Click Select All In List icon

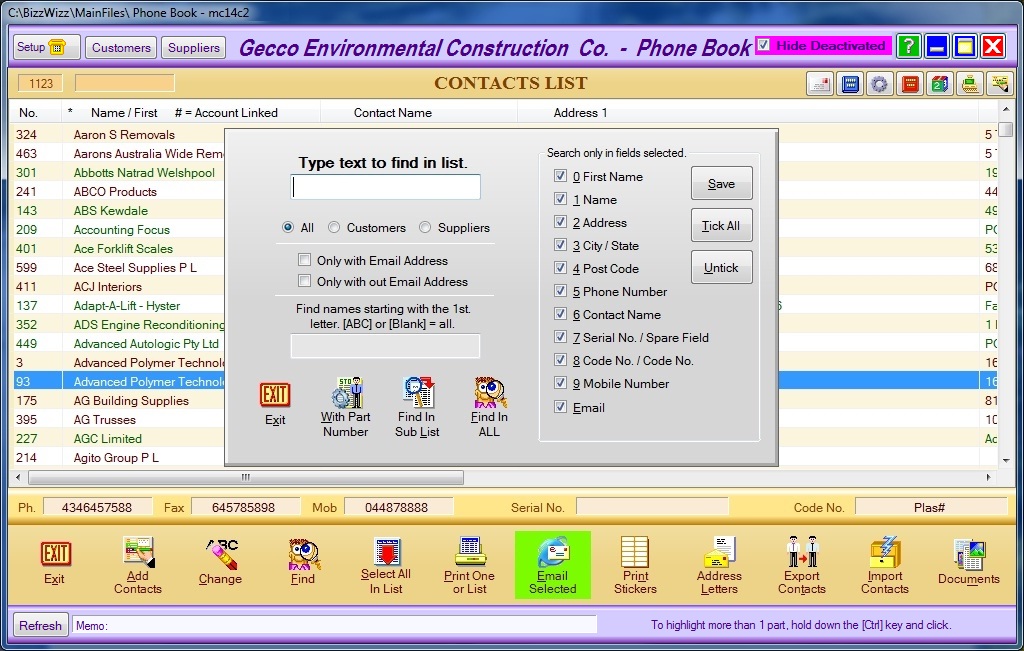[386, 565]
